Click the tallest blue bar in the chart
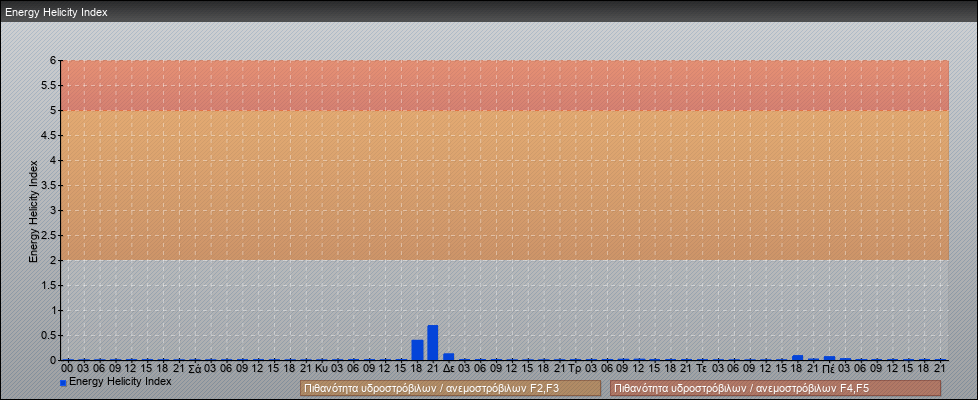 pos(433,343)
